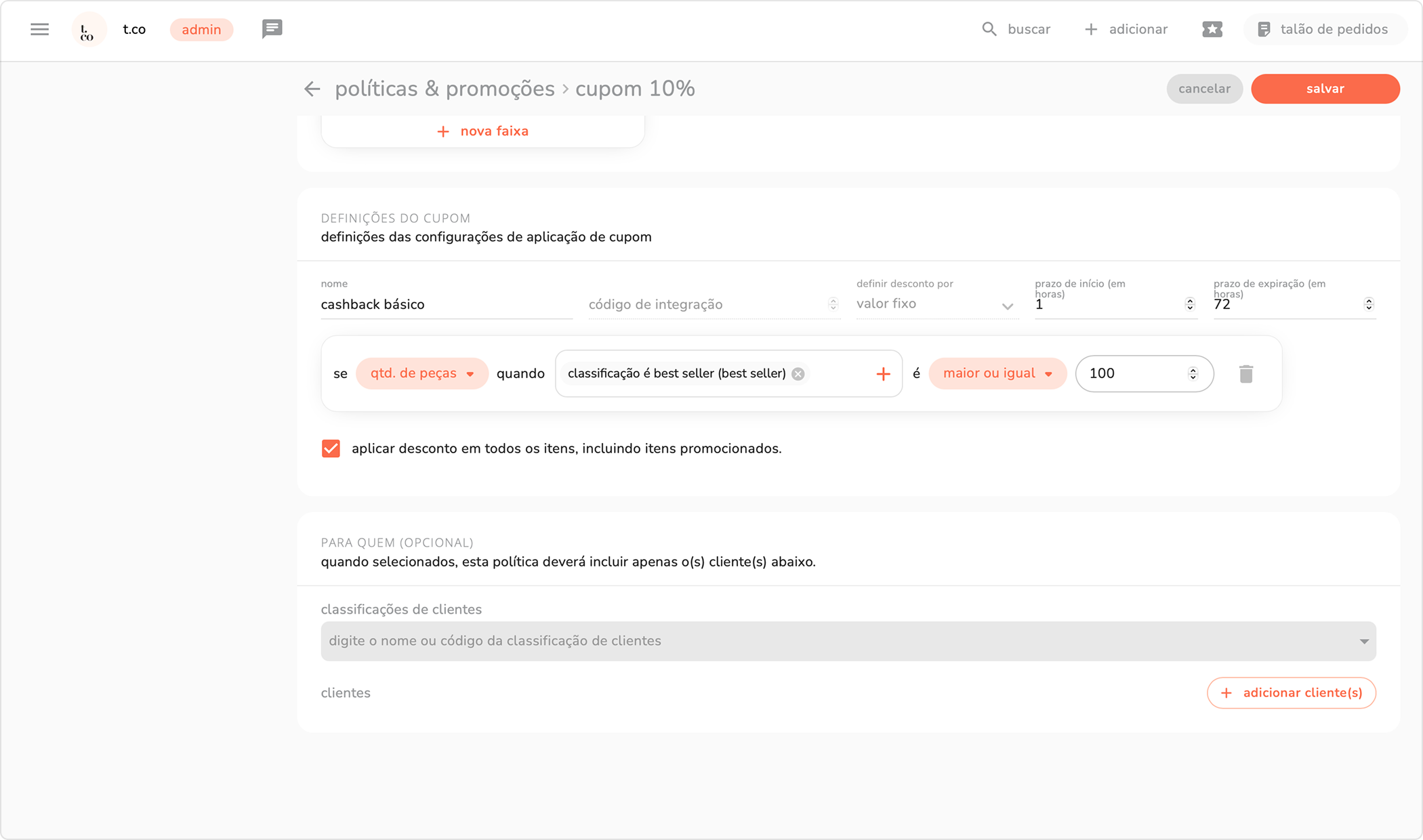The image size is (1423, 840).
Task: Click the search magnifier icon
Action: (989, 29)
